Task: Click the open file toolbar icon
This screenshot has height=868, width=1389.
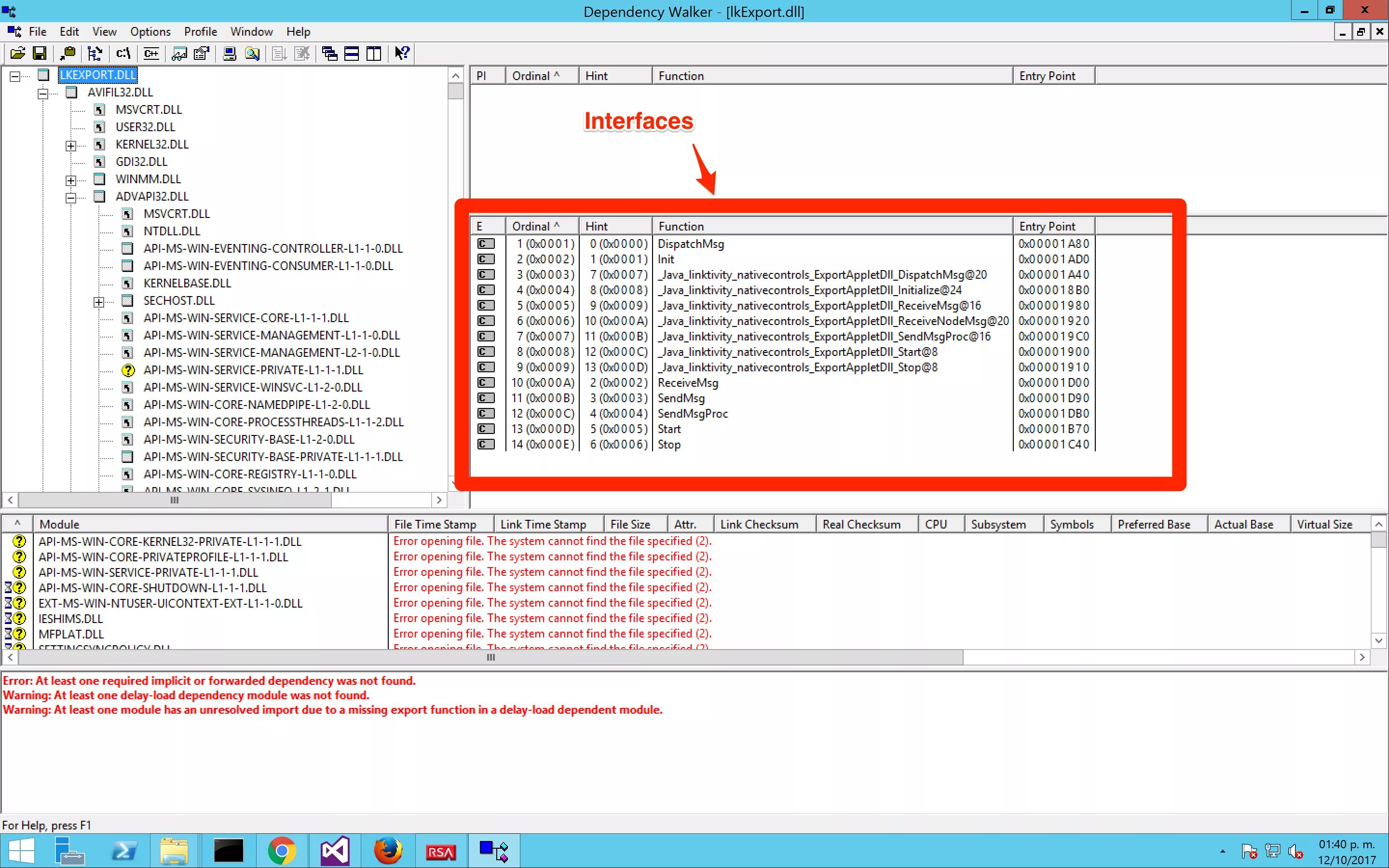Action: click(15, 53)
